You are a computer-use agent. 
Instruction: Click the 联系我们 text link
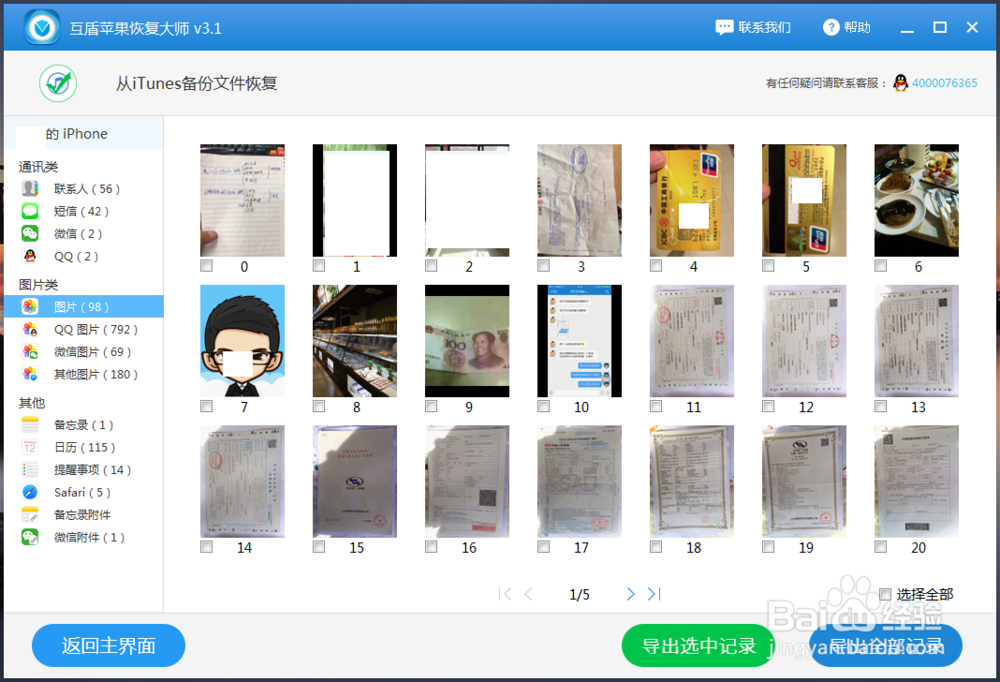click(765, 27)
